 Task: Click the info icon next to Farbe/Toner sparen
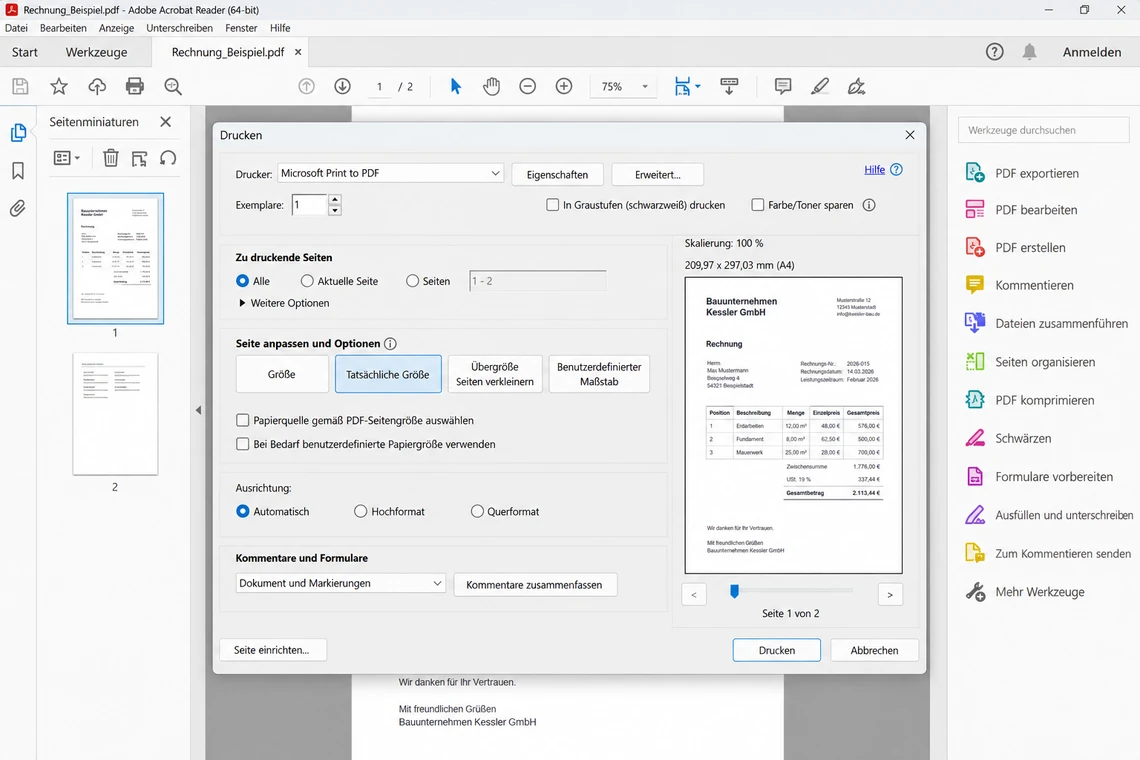pyautogui.click(x=869, y=205)
